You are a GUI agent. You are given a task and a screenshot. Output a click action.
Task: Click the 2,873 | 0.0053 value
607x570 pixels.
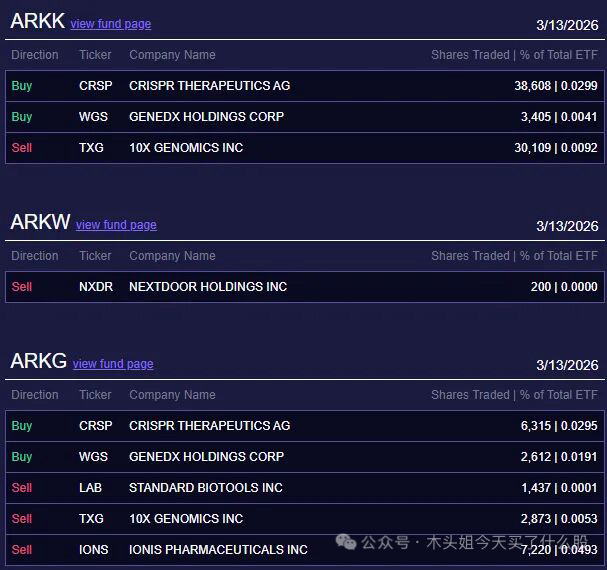point(559,518)
